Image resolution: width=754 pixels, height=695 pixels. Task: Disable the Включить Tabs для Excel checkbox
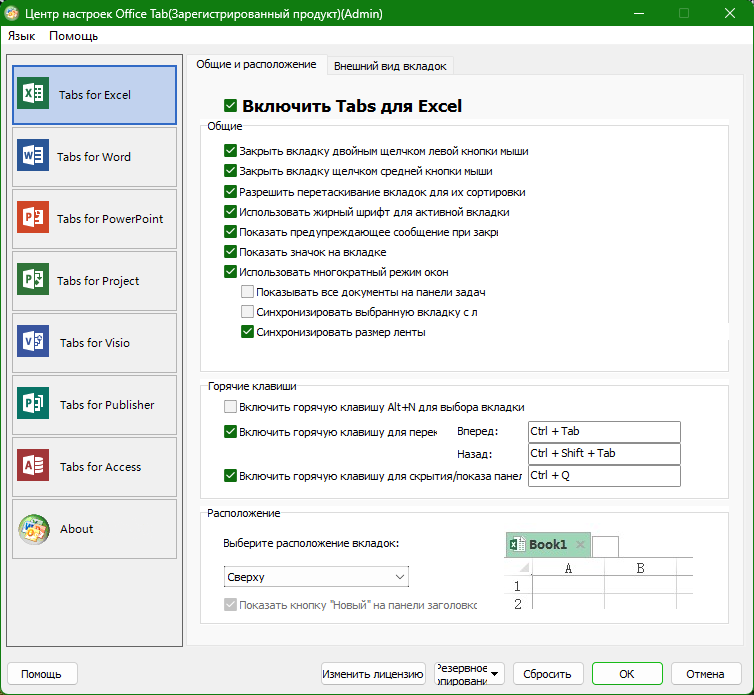tap(230, 105)
